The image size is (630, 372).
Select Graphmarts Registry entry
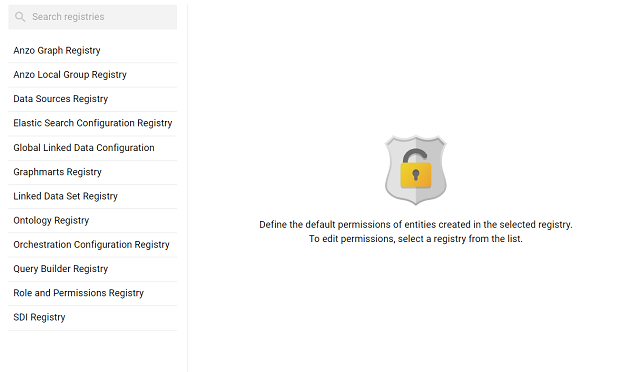click(x=92, y=172)
